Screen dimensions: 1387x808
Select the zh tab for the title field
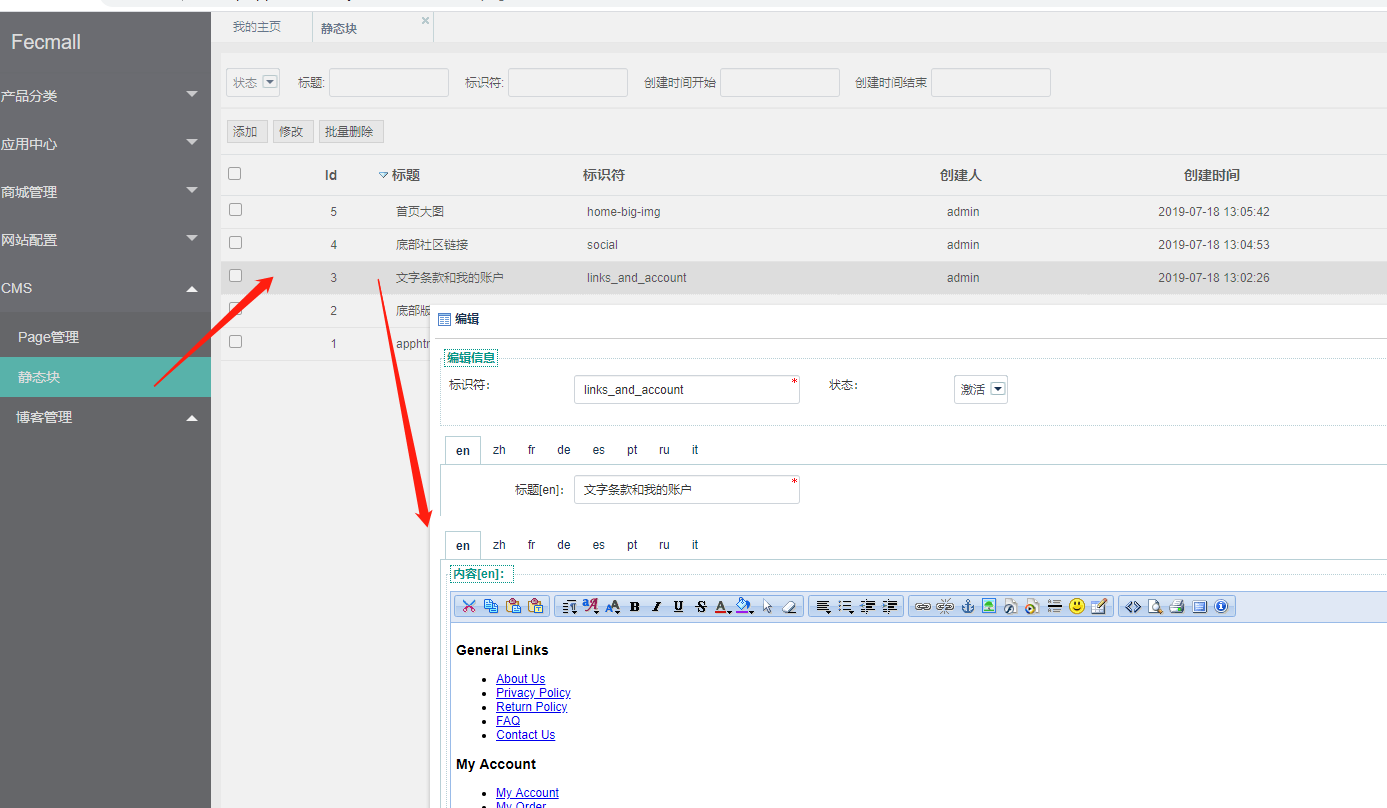click(x=499, y=450)
